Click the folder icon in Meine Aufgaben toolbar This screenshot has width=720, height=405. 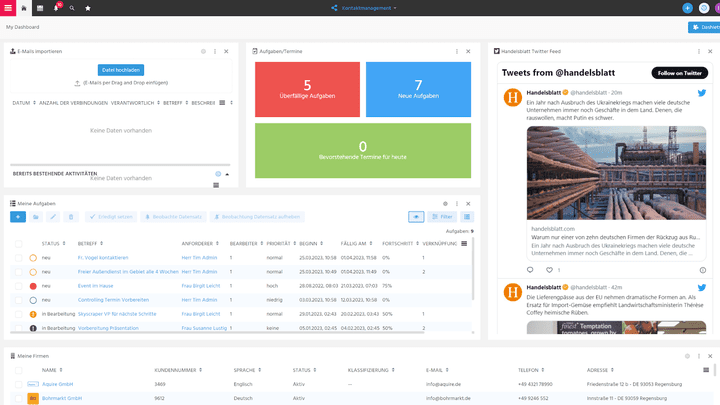click(x=35, y=216)
